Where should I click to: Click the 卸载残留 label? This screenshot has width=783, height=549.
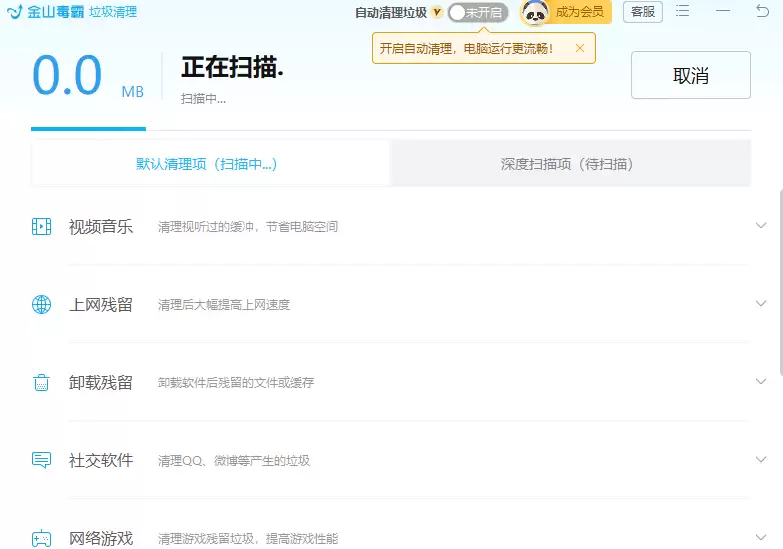pos(101,383)
